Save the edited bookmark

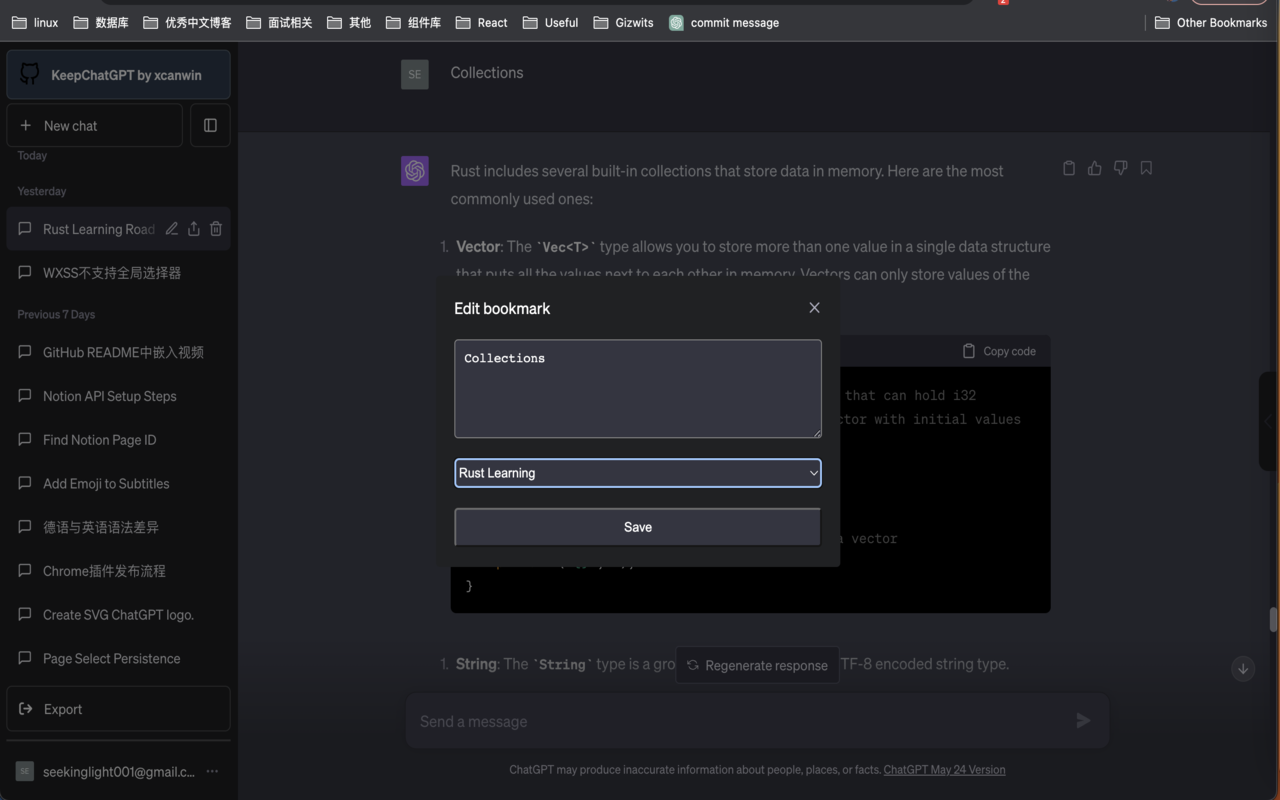coord(637,526)
